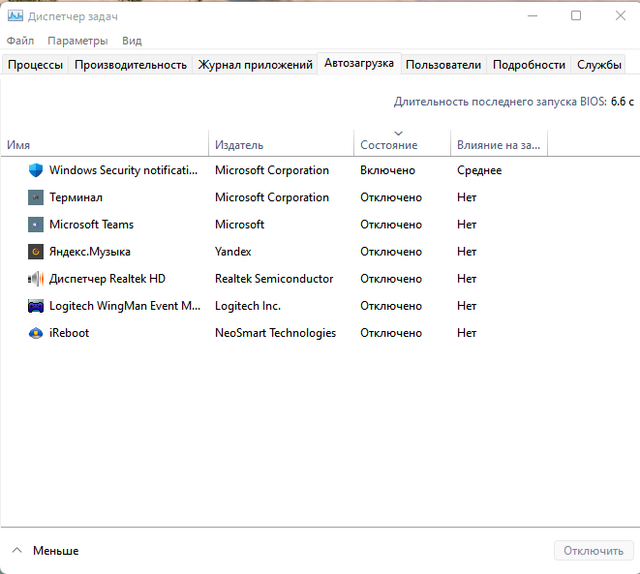
Task: Open the Подробности tab
Action: point(529,65)
